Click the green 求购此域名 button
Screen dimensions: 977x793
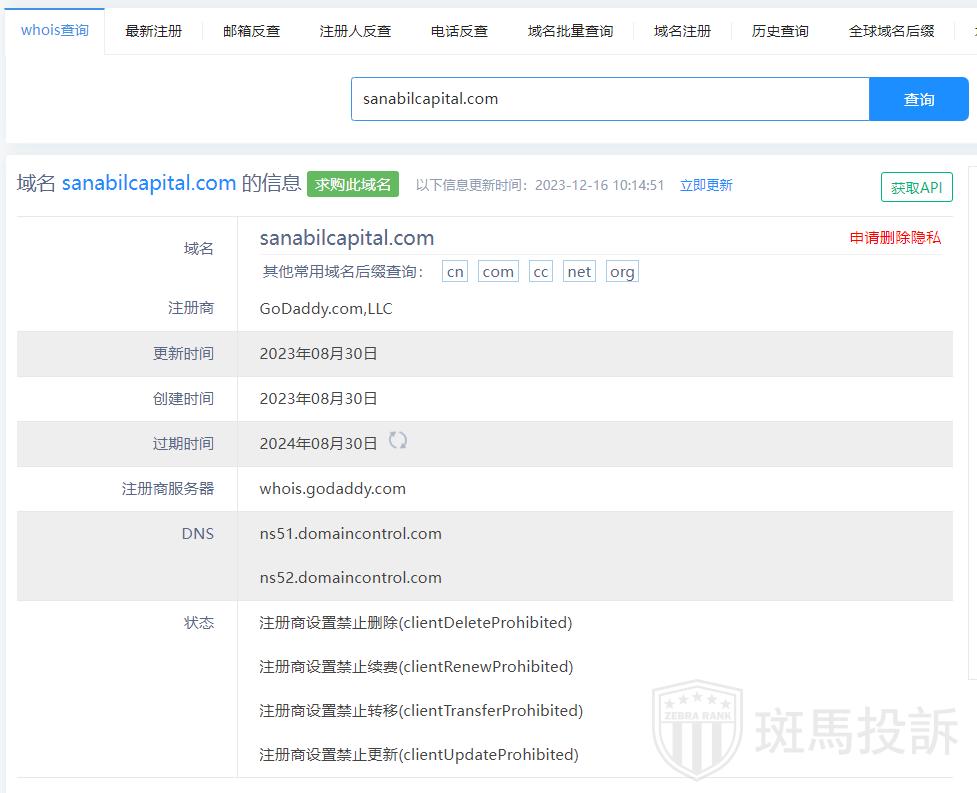[x=353, y=184]
